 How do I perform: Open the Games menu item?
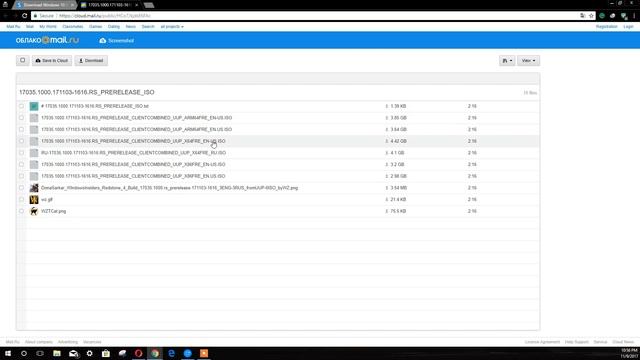(x=96, y=27)
